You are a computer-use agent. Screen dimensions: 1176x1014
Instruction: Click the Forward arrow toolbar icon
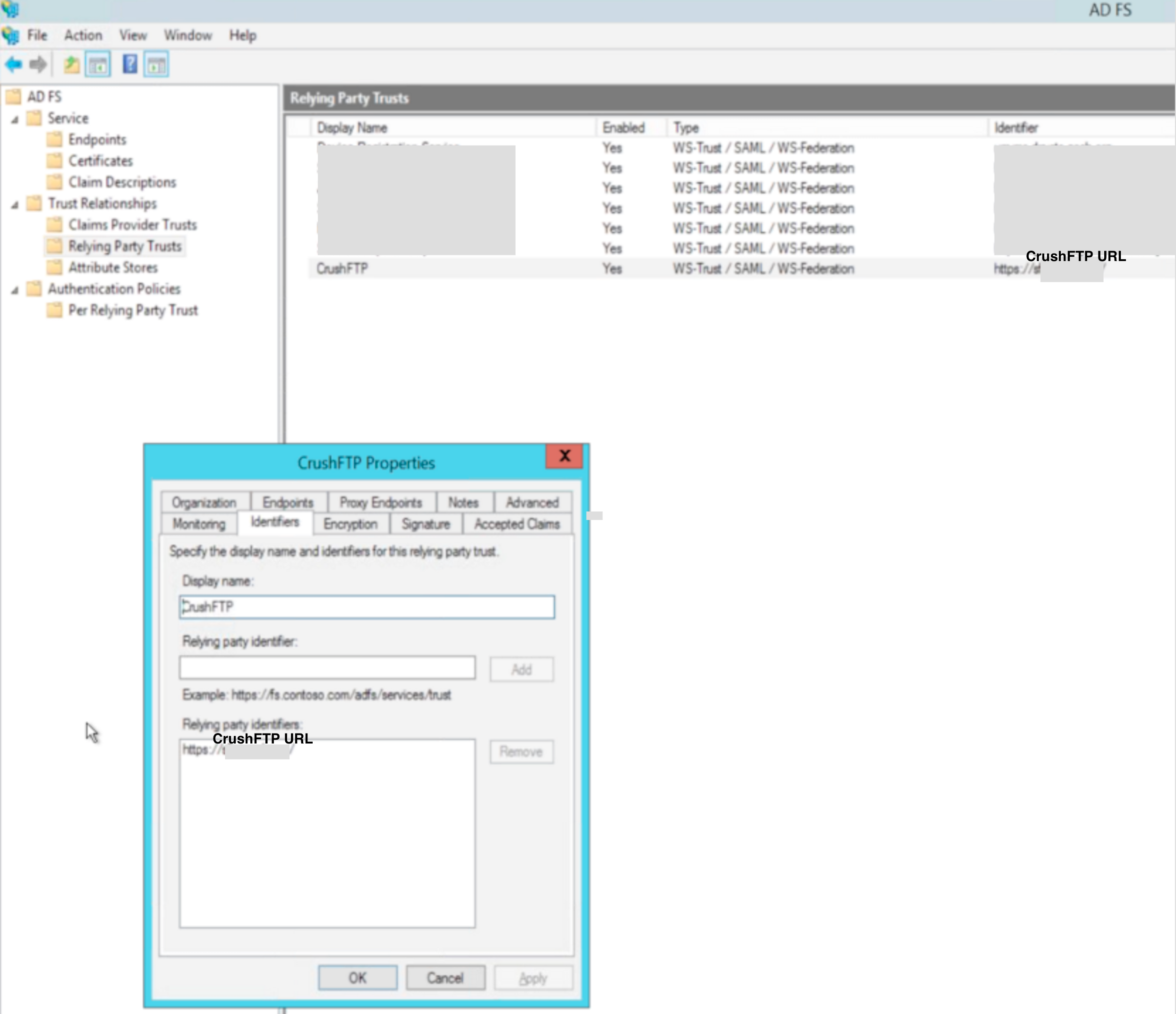(38, 65)
